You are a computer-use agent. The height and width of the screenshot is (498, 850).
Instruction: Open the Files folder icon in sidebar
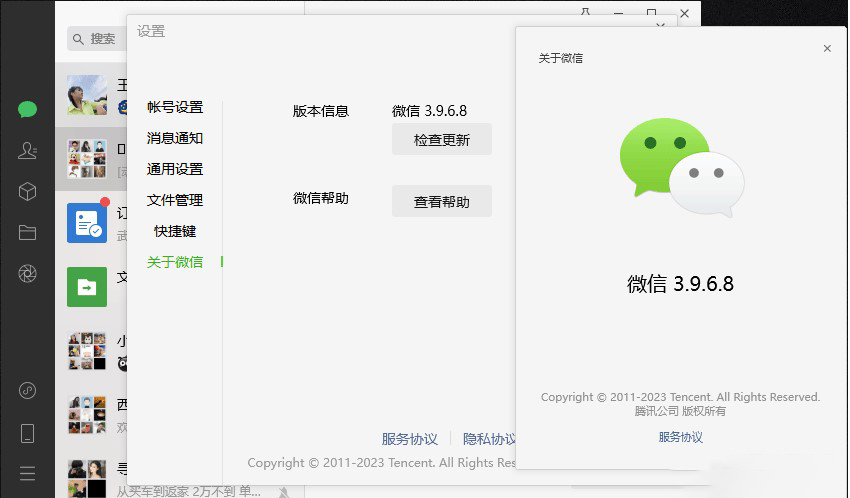[x=27, y=232]
